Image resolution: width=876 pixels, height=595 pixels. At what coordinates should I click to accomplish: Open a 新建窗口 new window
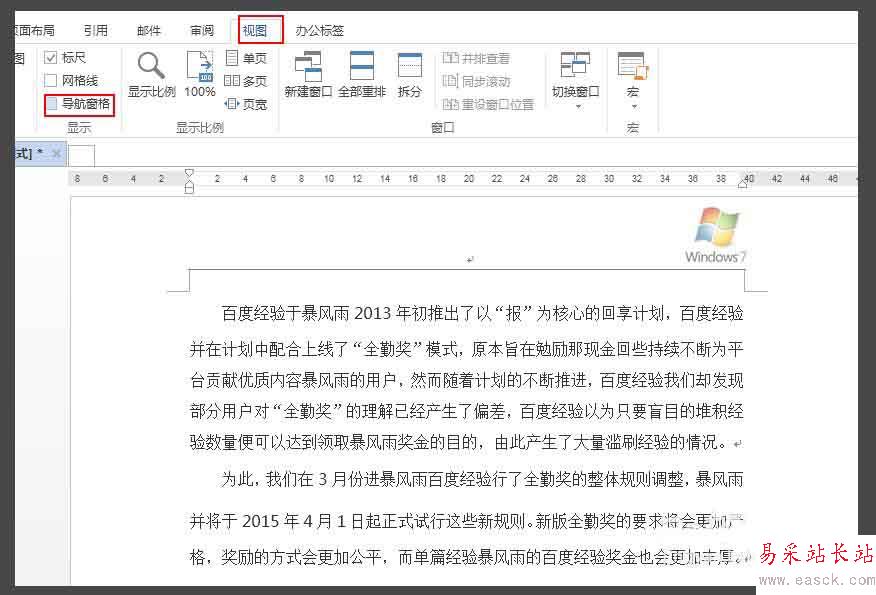click(308, 74)
